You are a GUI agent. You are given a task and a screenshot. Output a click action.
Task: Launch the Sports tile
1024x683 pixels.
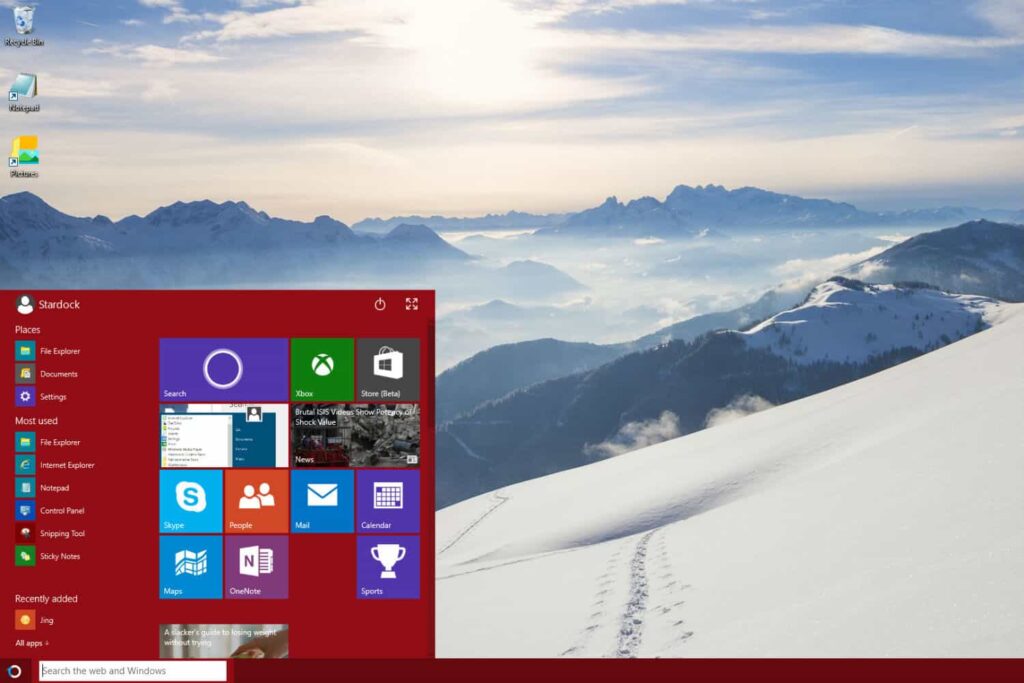click(x=387, y=568)
